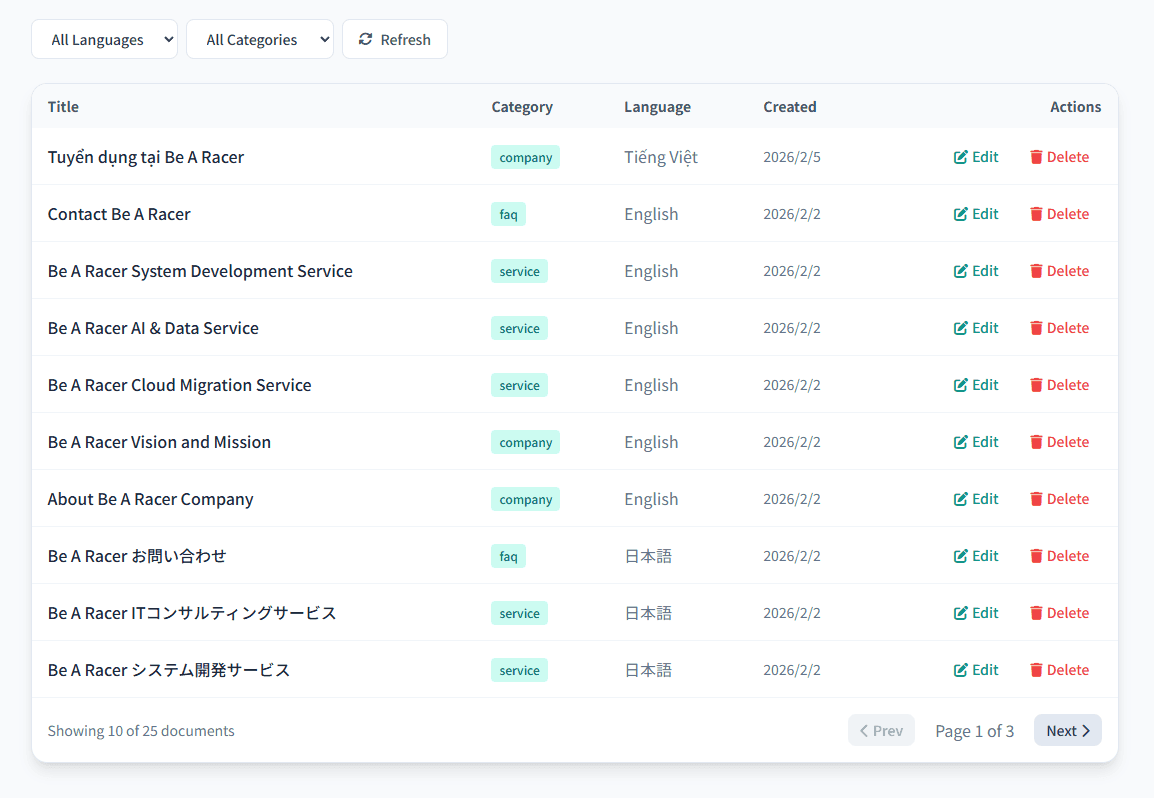Click trash icon for Contact Be A Racer
Viewport: 1154px width, 798px height.
pyautogui.click(x=1036, y=214)
